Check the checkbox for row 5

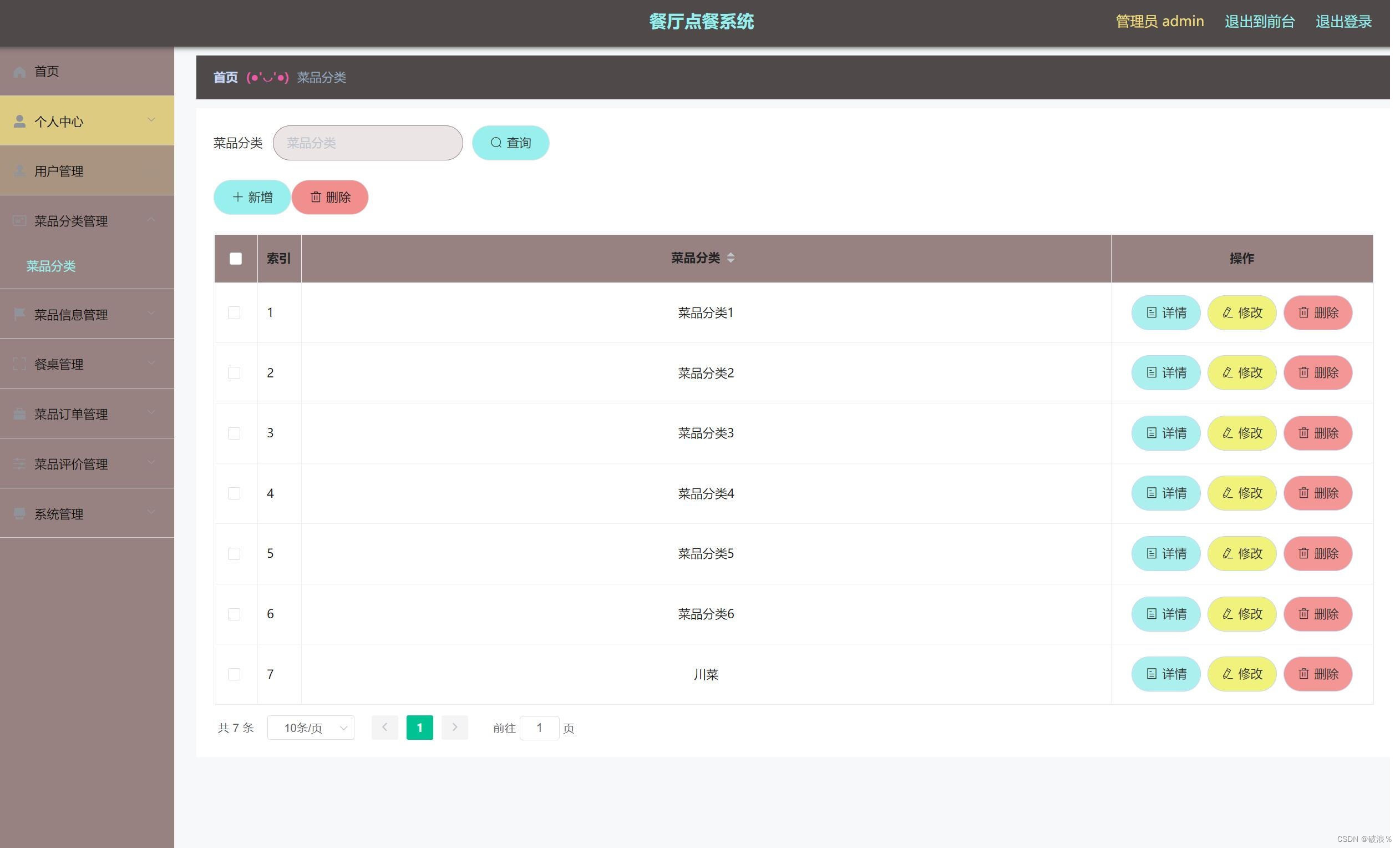point(234,554)
